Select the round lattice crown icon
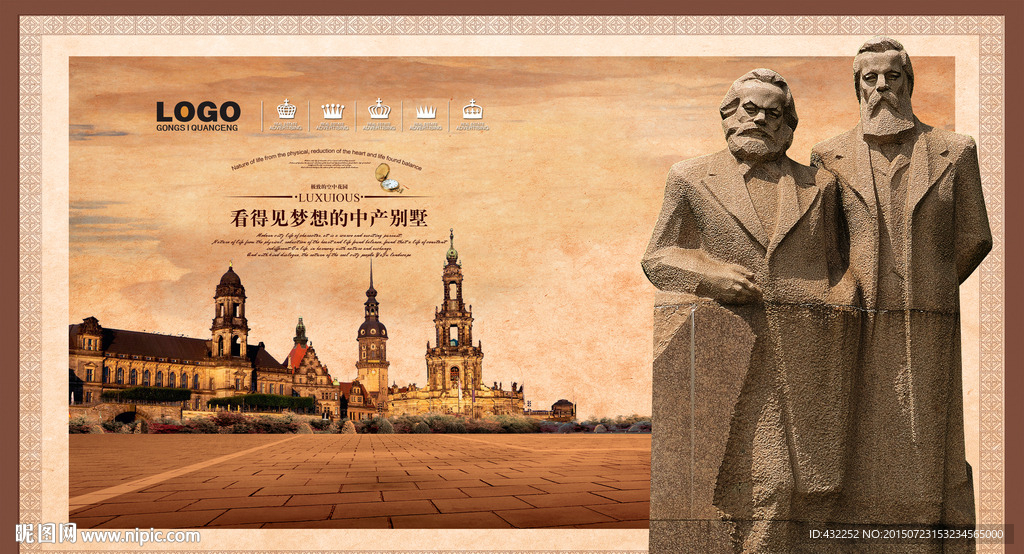 pos(286,108)
